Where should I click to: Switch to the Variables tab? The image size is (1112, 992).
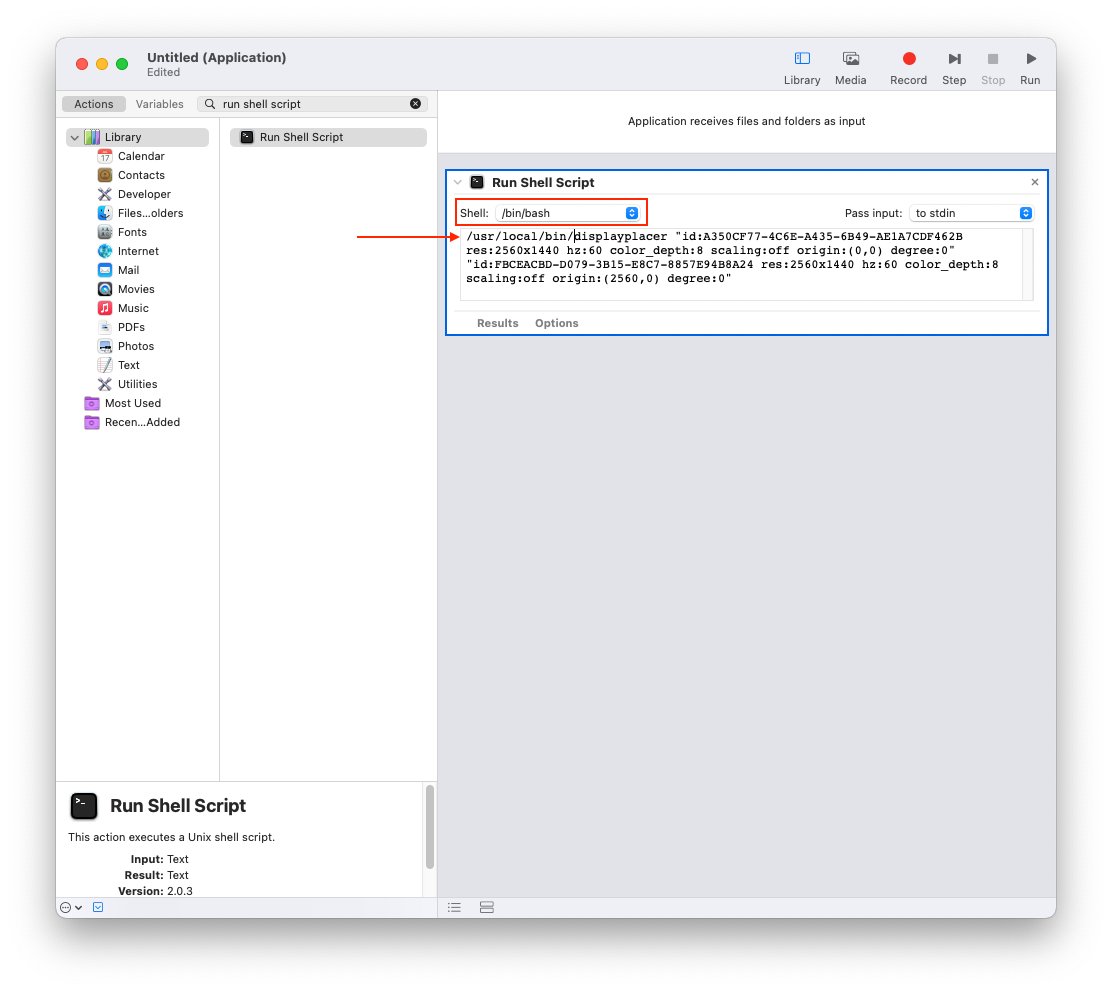[160, 104]
